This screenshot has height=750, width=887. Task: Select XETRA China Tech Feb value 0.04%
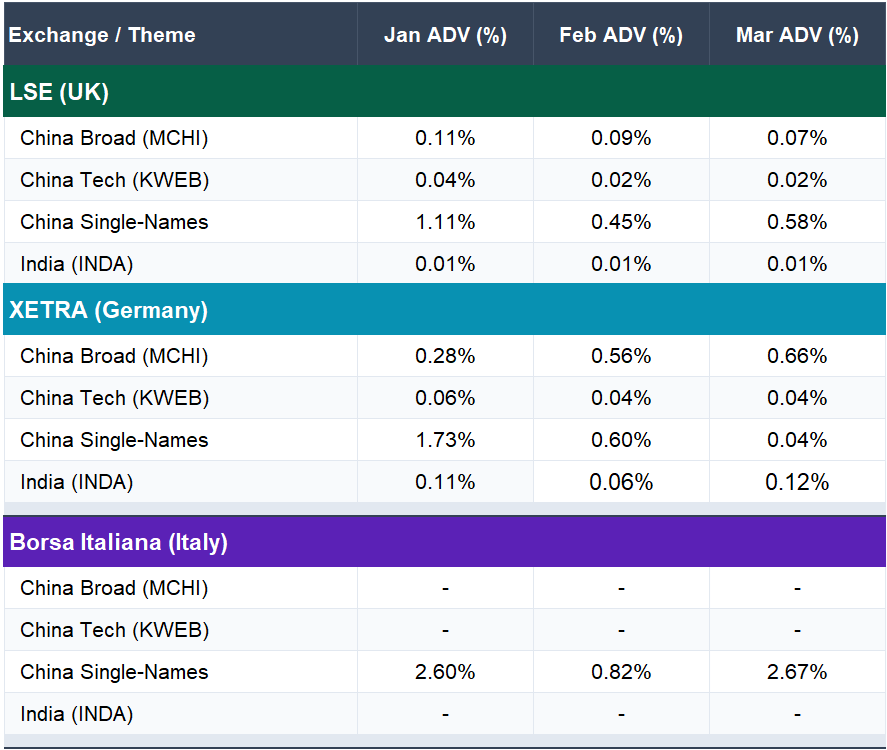[621, 398]
